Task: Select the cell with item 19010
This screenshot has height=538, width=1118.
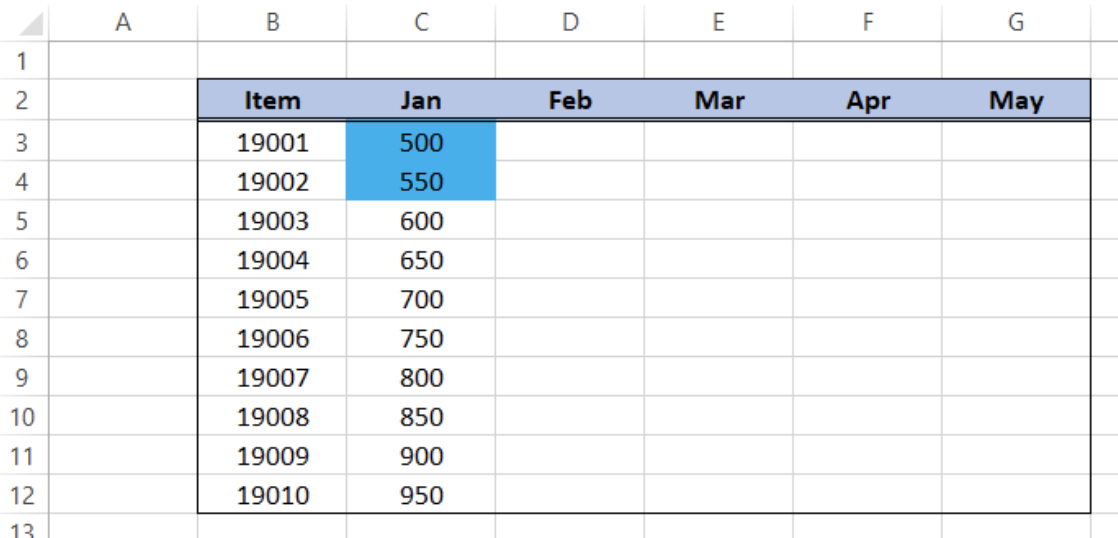Action: (272, 495)
